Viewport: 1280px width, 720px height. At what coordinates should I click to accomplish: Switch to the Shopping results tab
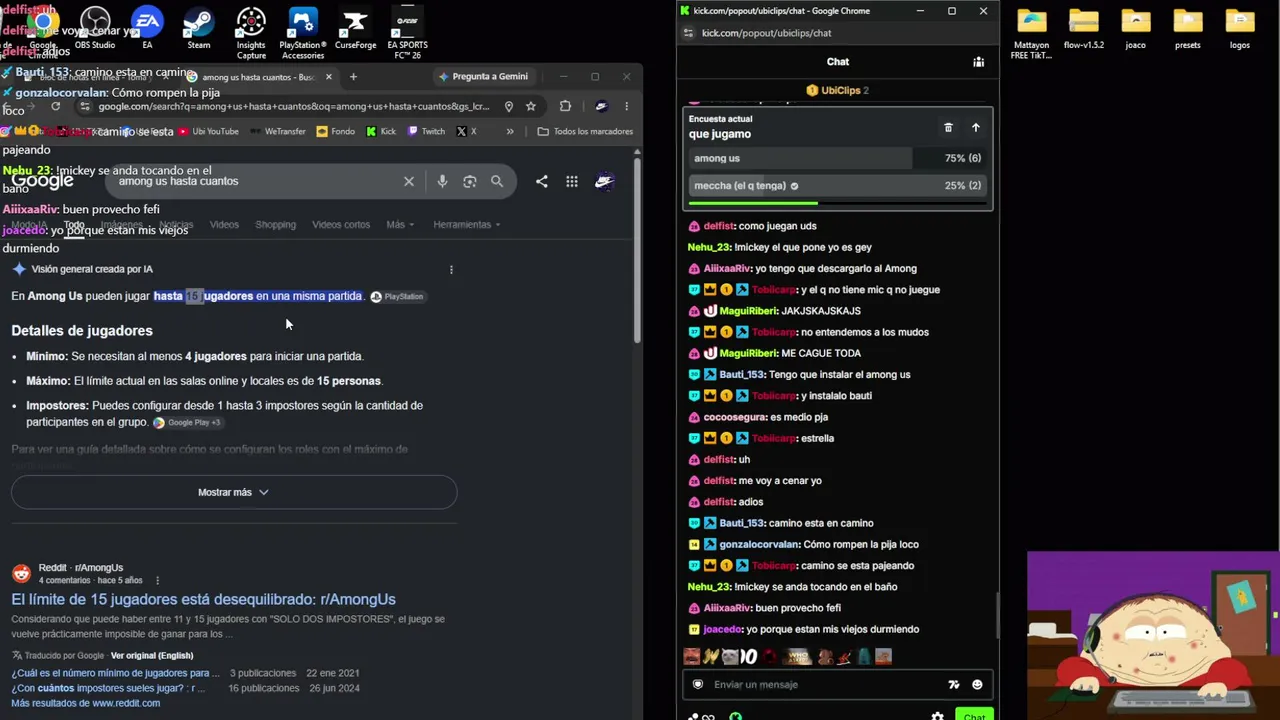[x=275, y=224]
